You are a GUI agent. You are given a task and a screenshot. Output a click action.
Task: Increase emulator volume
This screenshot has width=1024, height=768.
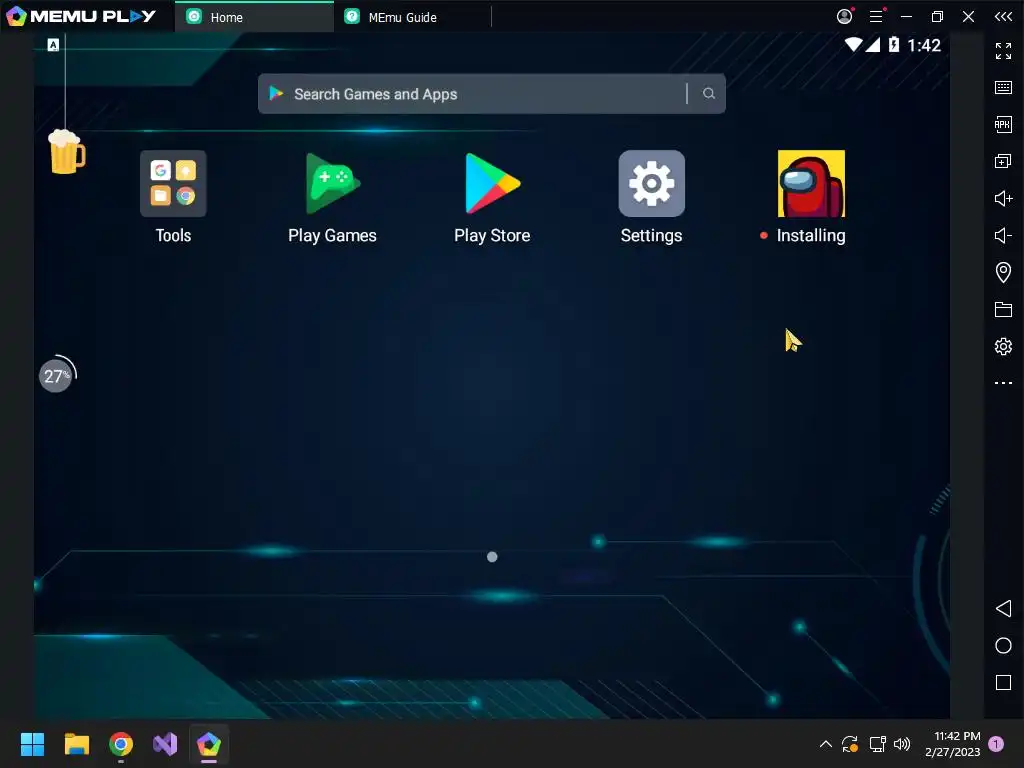1003,198
